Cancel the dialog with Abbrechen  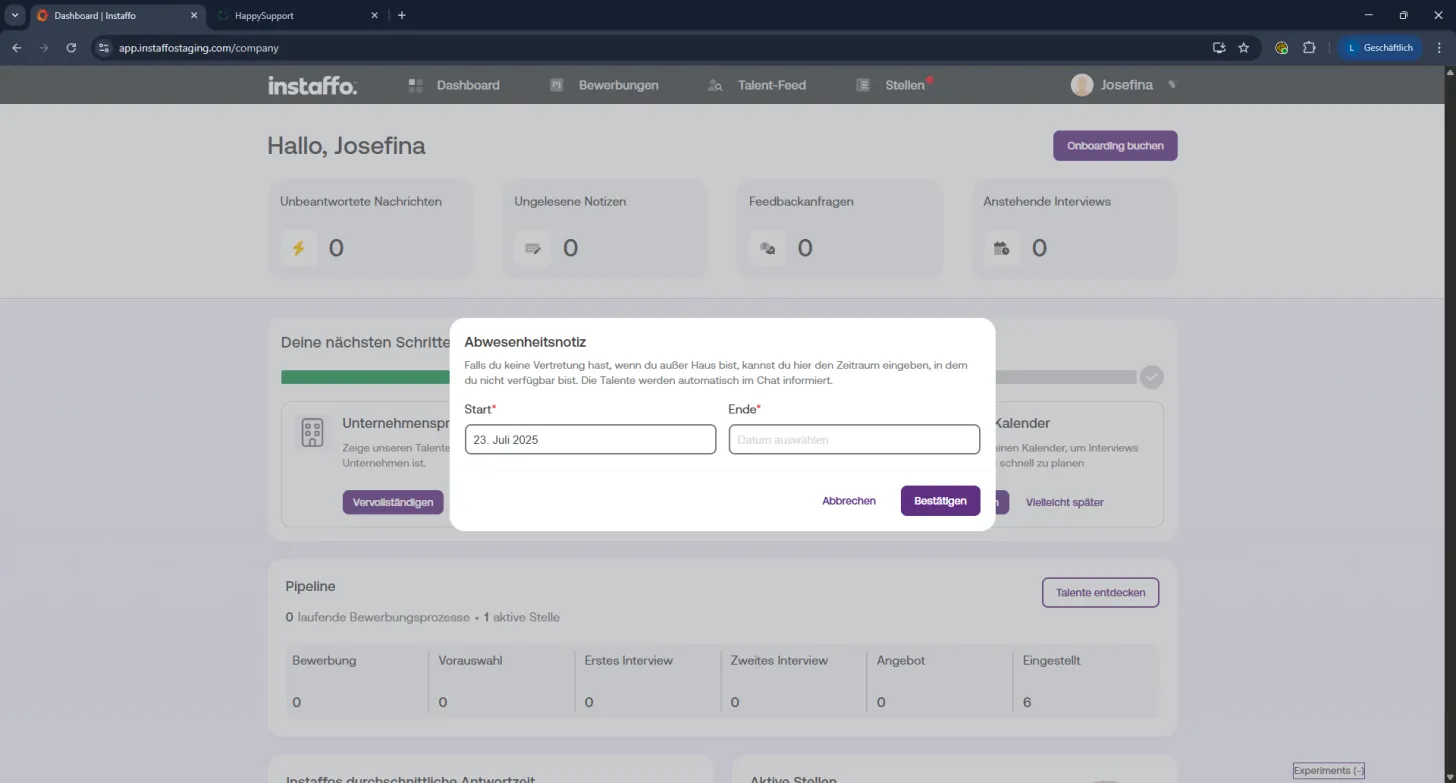click(849, 501)
